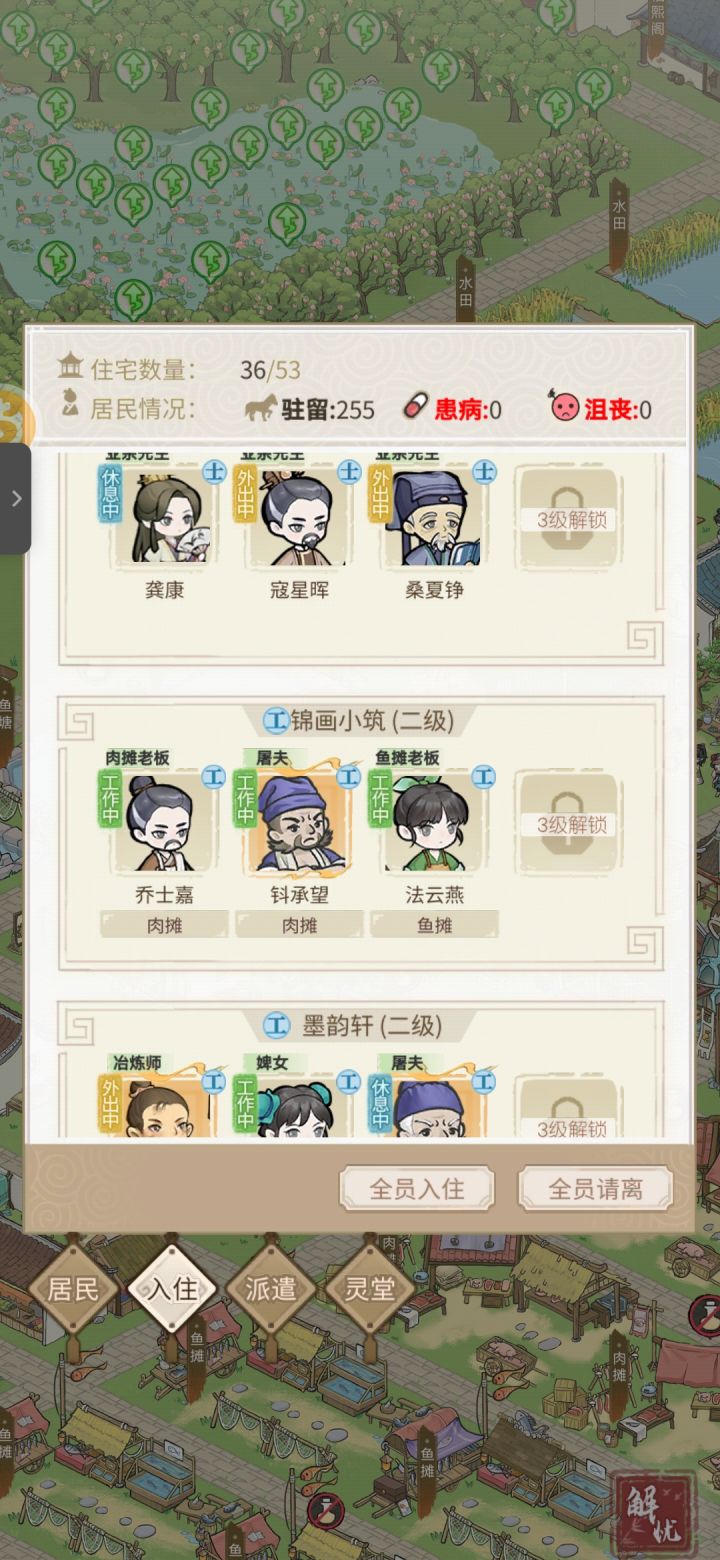
Task: Click the 锦画小筑 (二级) house header
Action: 359,720
